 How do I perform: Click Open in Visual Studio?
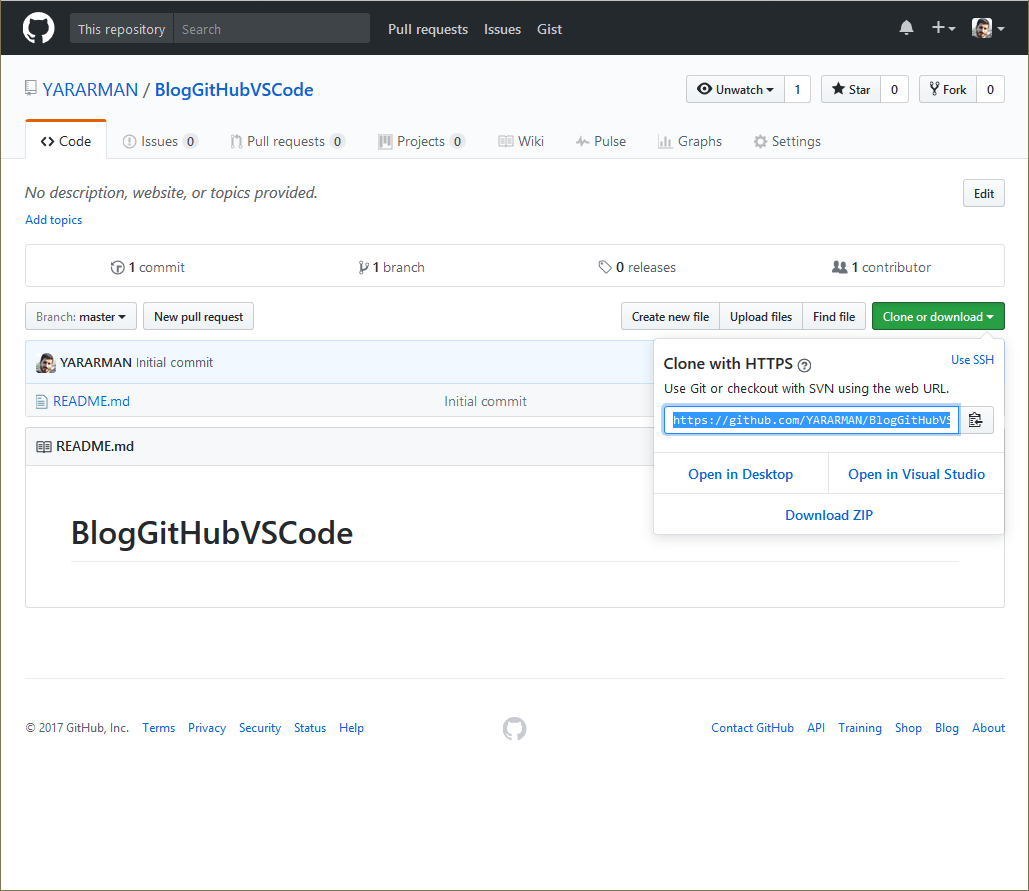click(x=916, y=474)
